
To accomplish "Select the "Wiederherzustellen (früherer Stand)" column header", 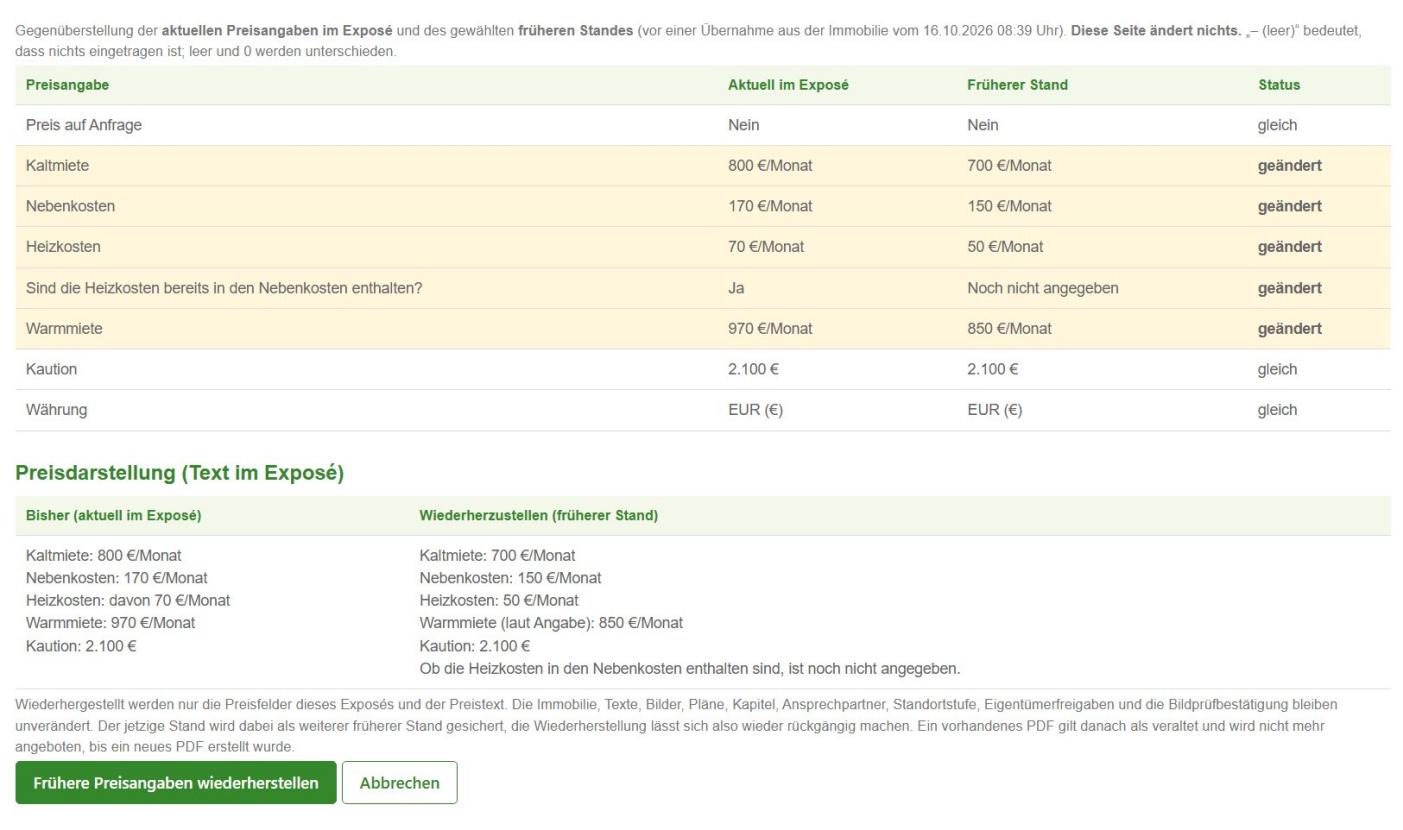I will 539,516.
